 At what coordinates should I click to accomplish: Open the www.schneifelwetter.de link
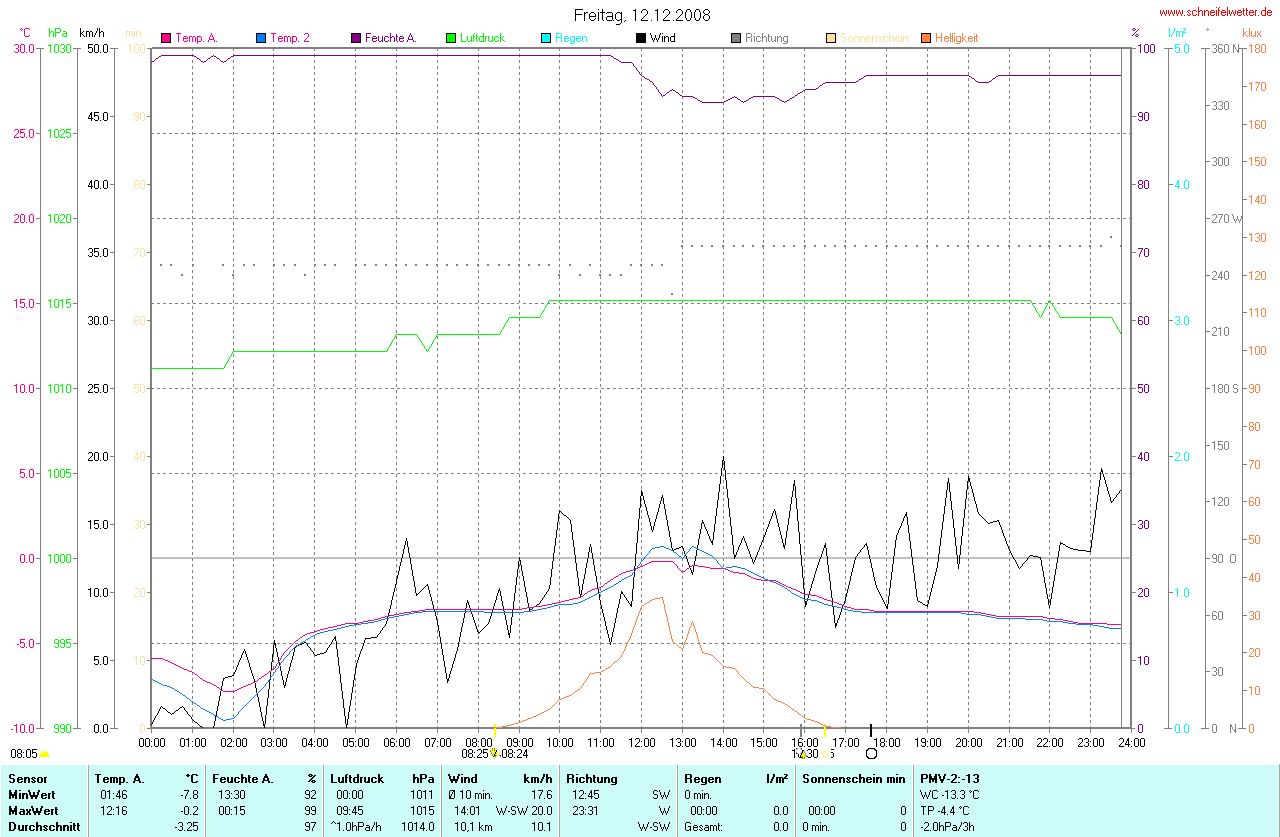click(x=1216, y=12)
